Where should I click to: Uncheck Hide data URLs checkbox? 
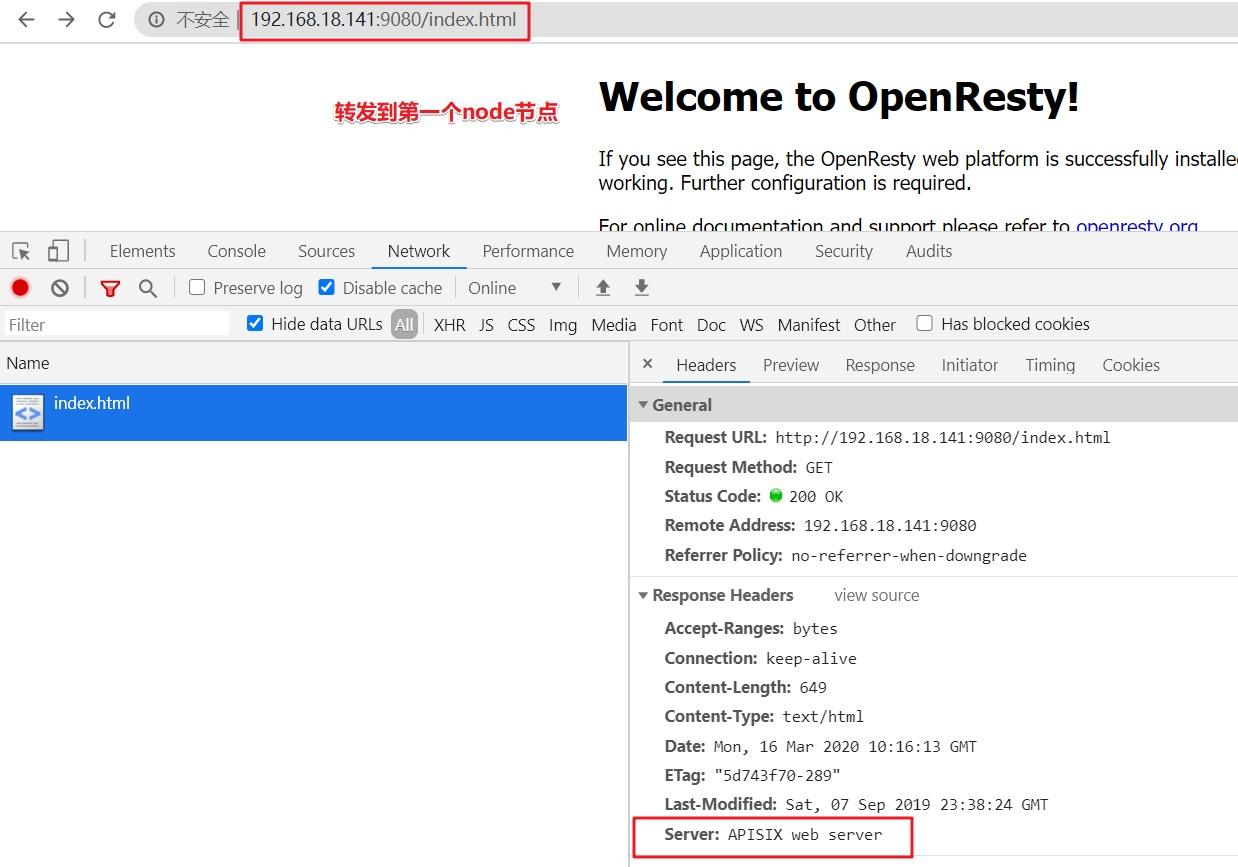(x=255, y=323)
